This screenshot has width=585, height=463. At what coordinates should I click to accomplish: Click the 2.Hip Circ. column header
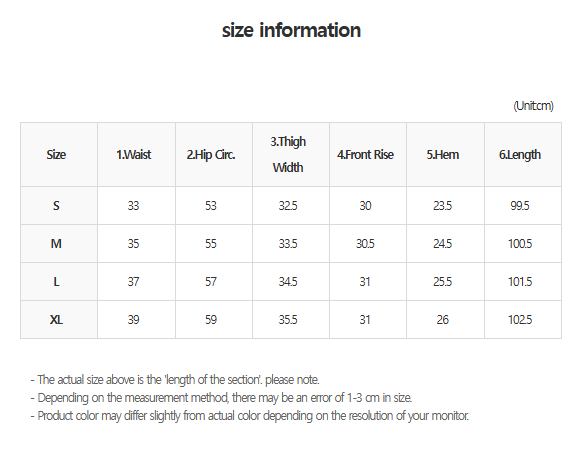click(x=211, y=155)
